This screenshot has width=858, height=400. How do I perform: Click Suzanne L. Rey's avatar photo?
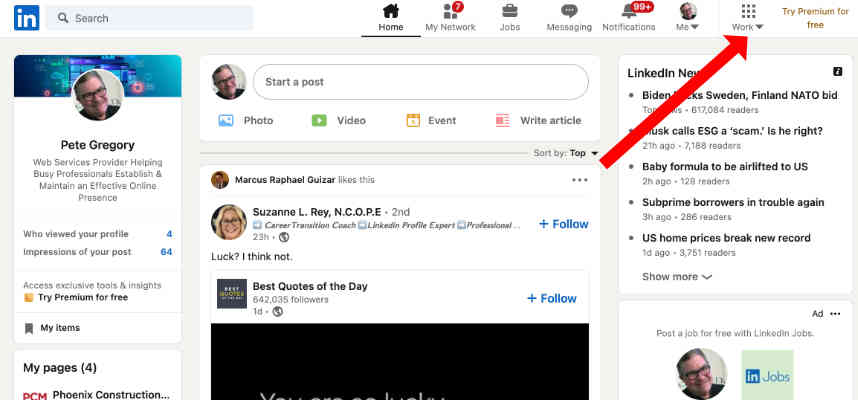[229, 222]
